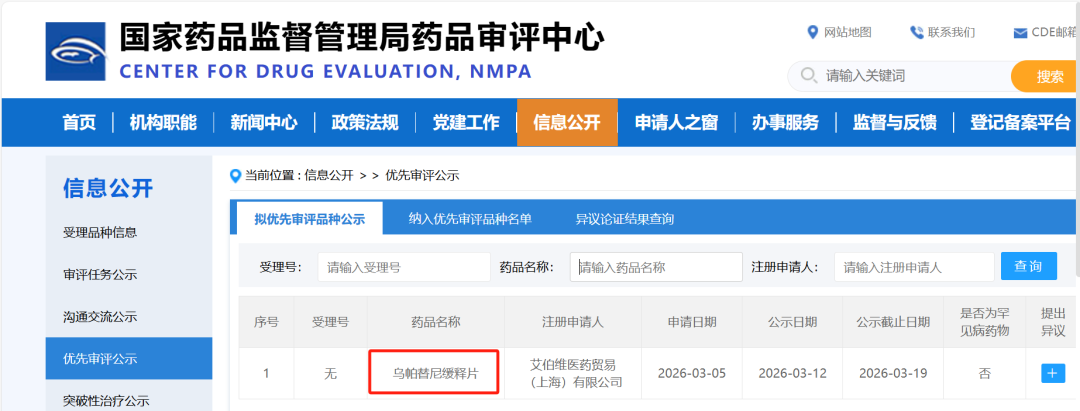Click the CDE mailbox envelope icon
The width and height of the screenshot is (1080, 411).
coord(1020,33)
